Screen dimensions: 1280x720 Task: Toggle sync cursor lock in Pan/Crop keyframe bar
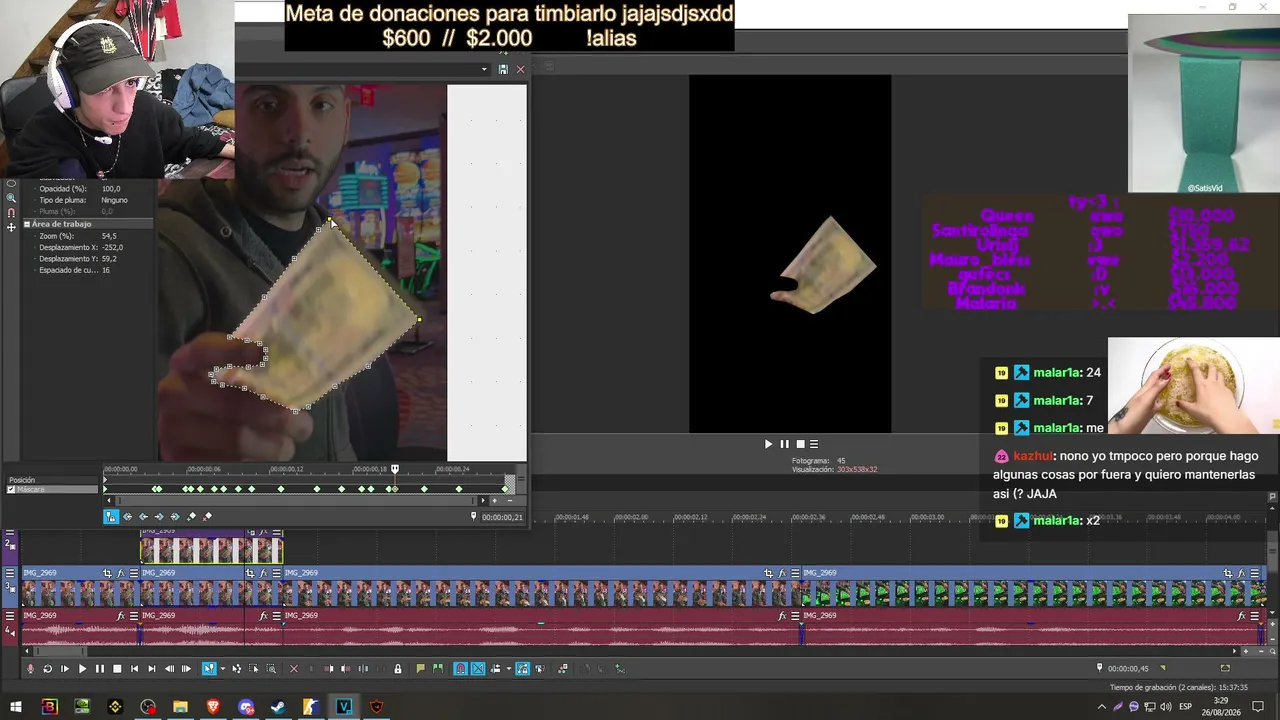tap(111, 517)
